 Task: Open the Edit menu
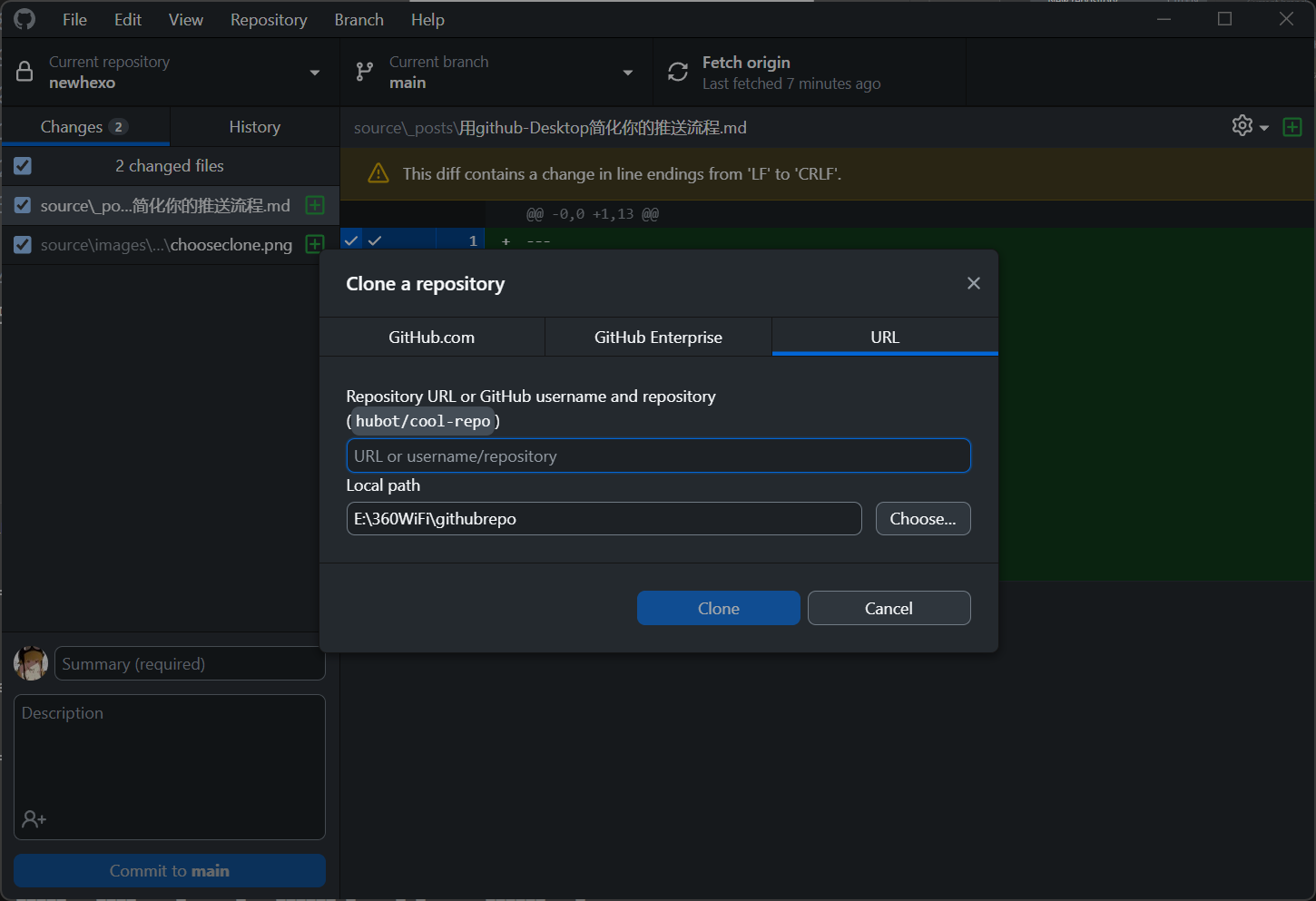128,19
